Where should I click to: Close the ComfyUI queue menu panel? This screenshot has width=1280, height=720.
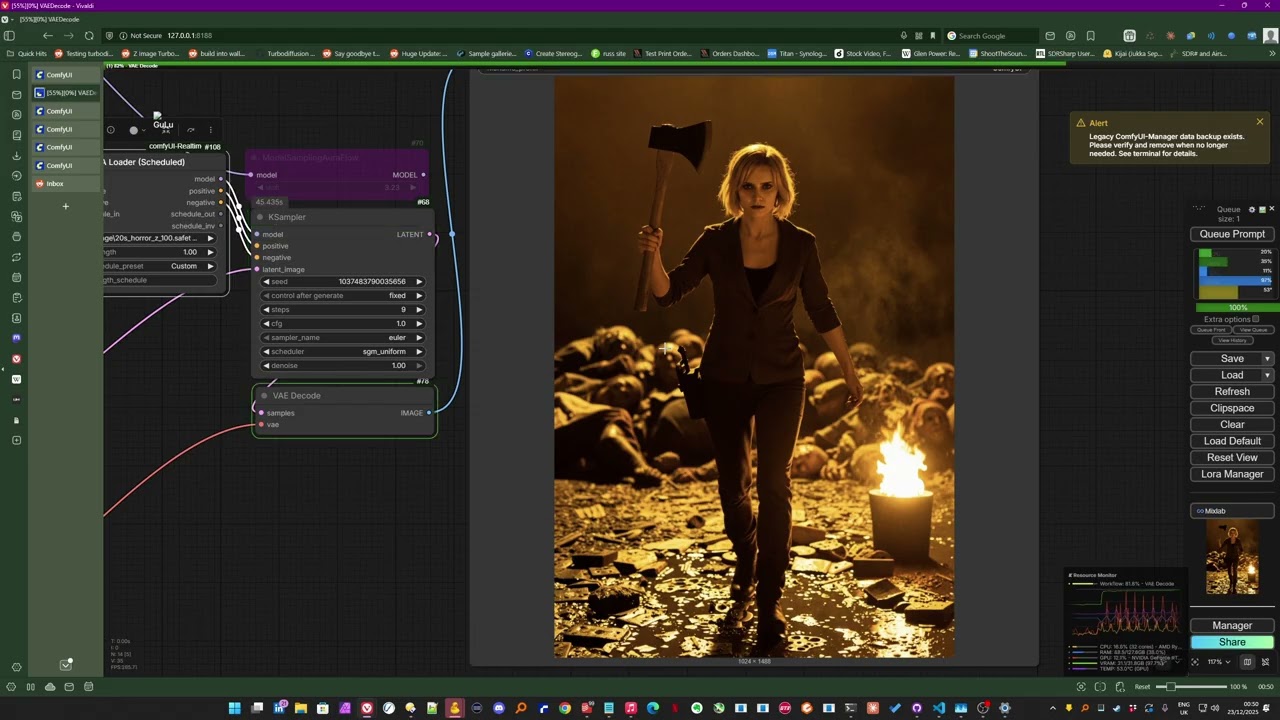click(x=1271, y=209)
